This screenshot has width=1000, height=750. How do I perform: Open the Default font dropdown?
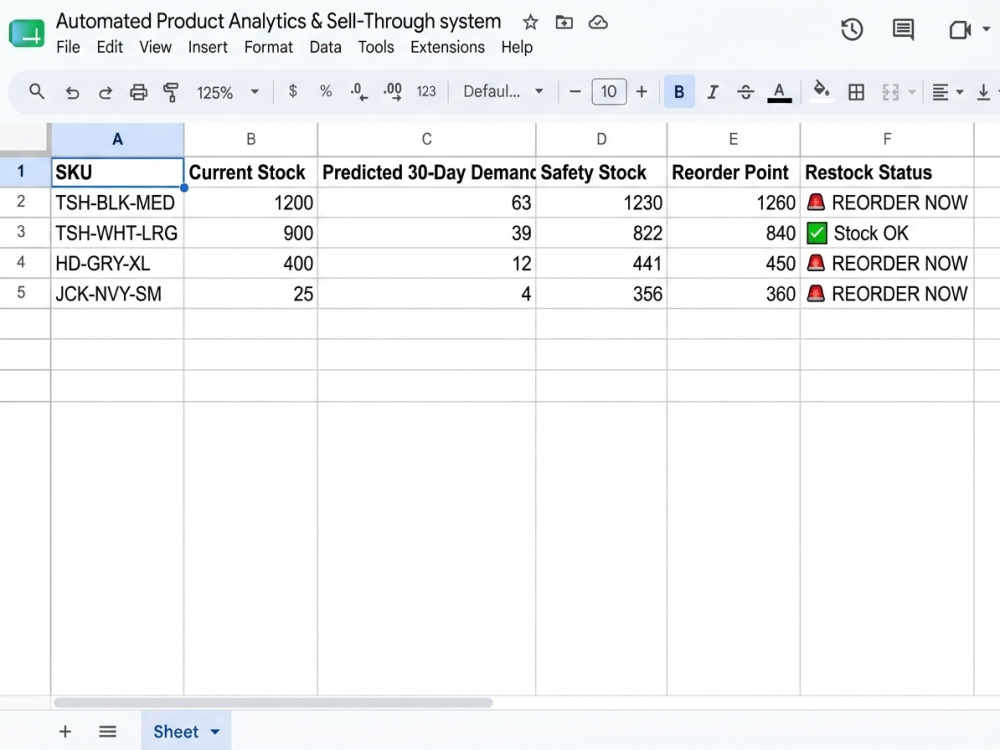click(503, 92)
